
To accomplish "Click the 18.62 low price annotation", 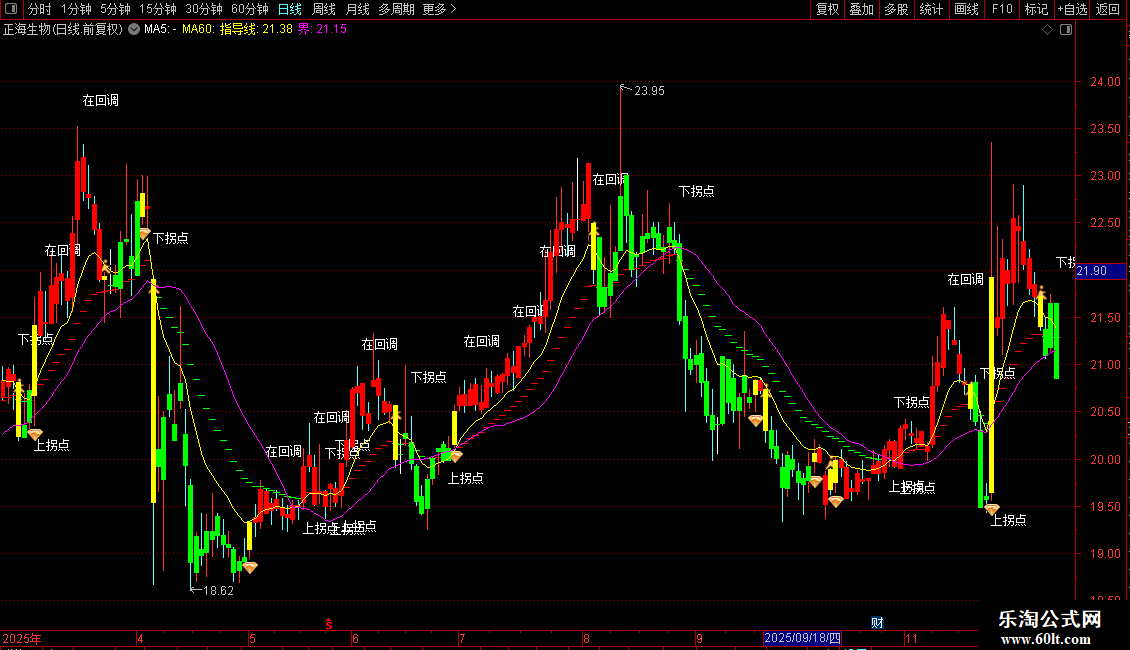I will (218, 591).
